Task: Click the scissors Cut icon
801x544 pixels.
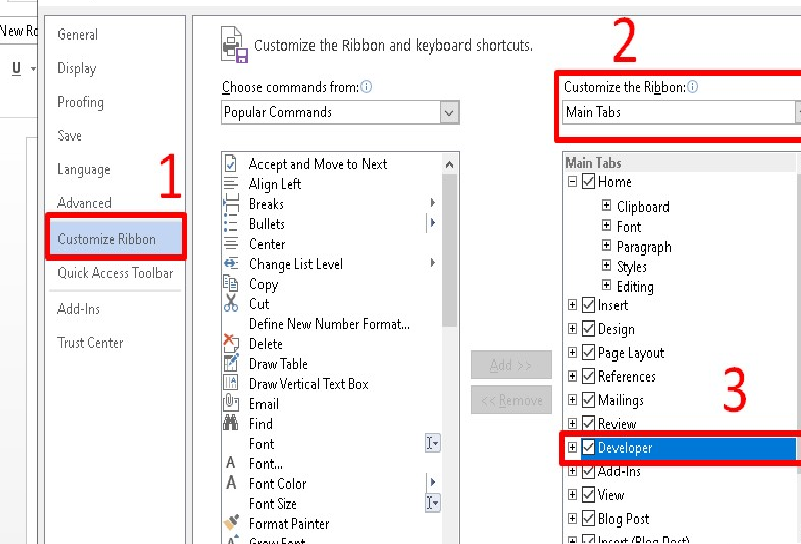Action: tap(231, 303)
